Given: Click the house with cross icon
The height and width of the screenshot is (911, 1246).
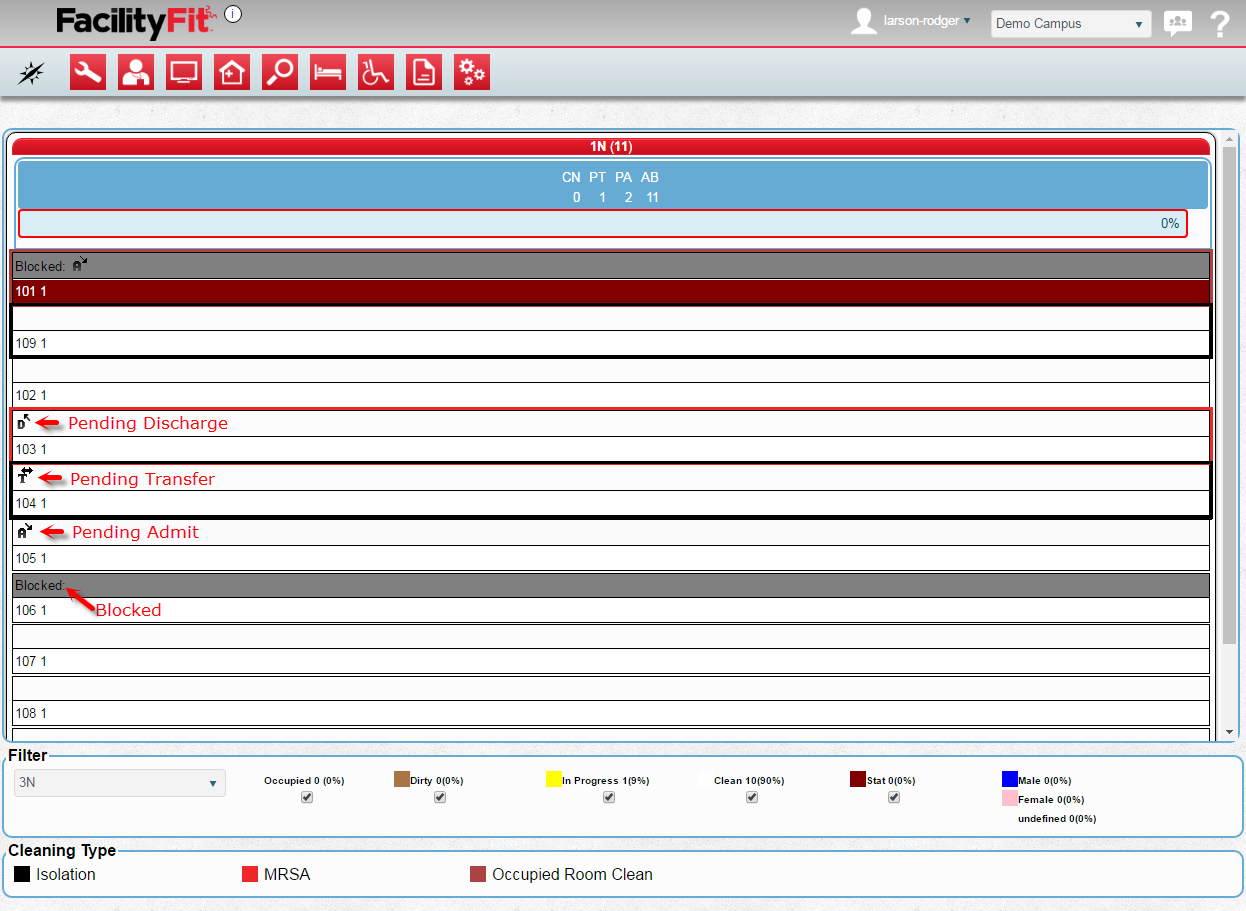Looking at the screenshot, I should [x=232, y=72].
